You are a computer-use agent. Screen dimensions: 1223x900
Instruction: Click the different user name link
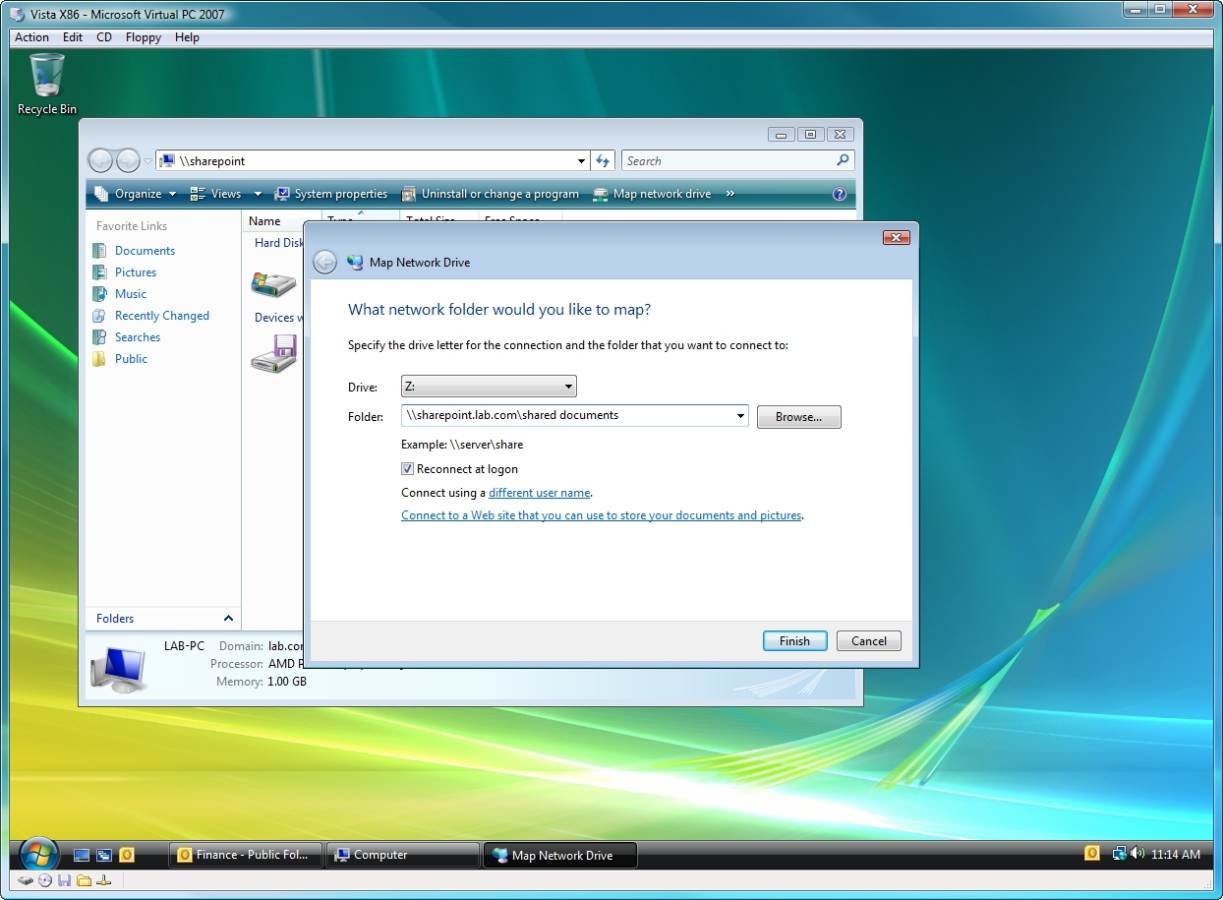[539, 493]
